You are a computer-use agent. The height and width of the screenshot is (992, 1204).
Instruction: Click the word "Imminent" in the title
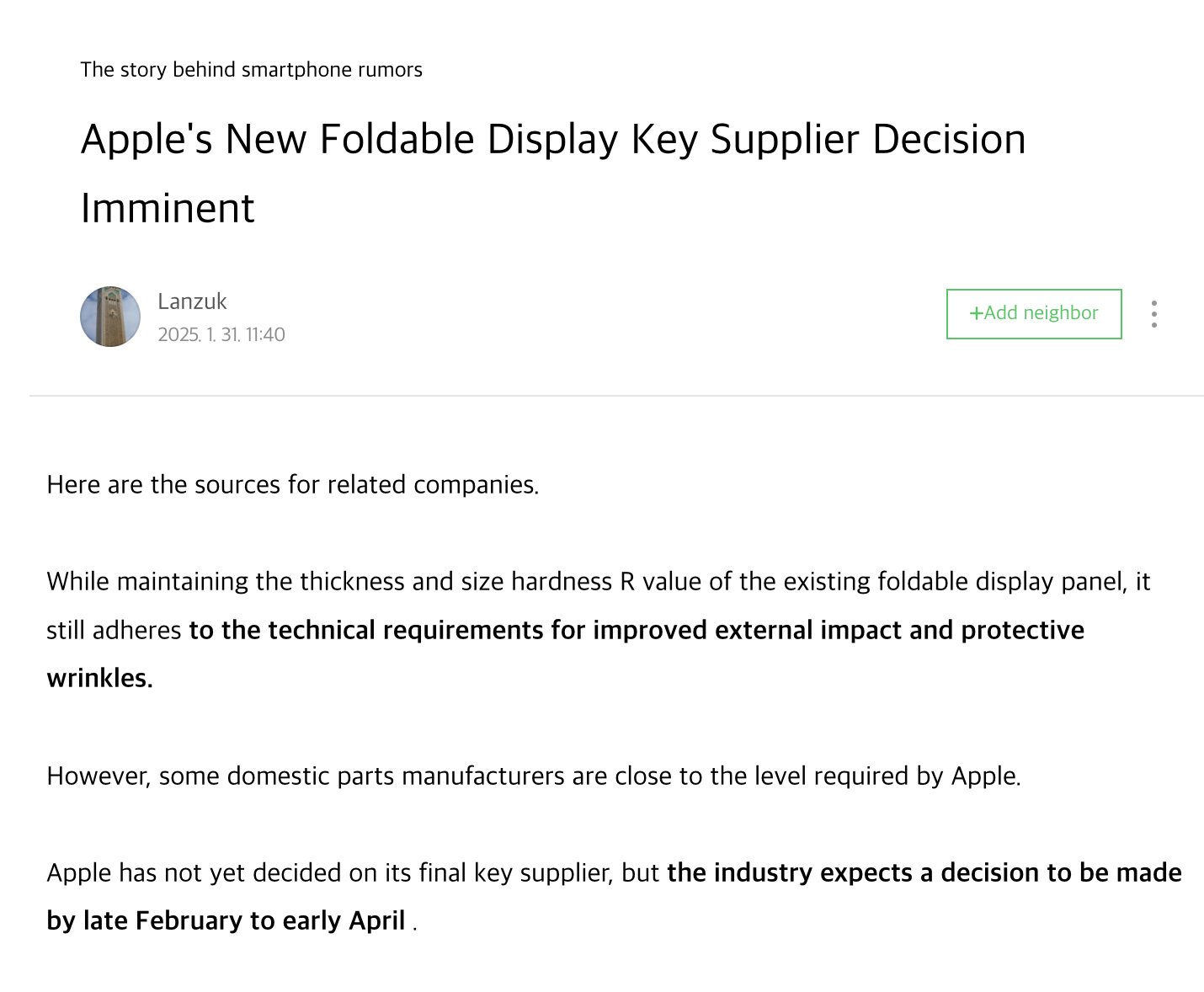[x=168, y=208]
